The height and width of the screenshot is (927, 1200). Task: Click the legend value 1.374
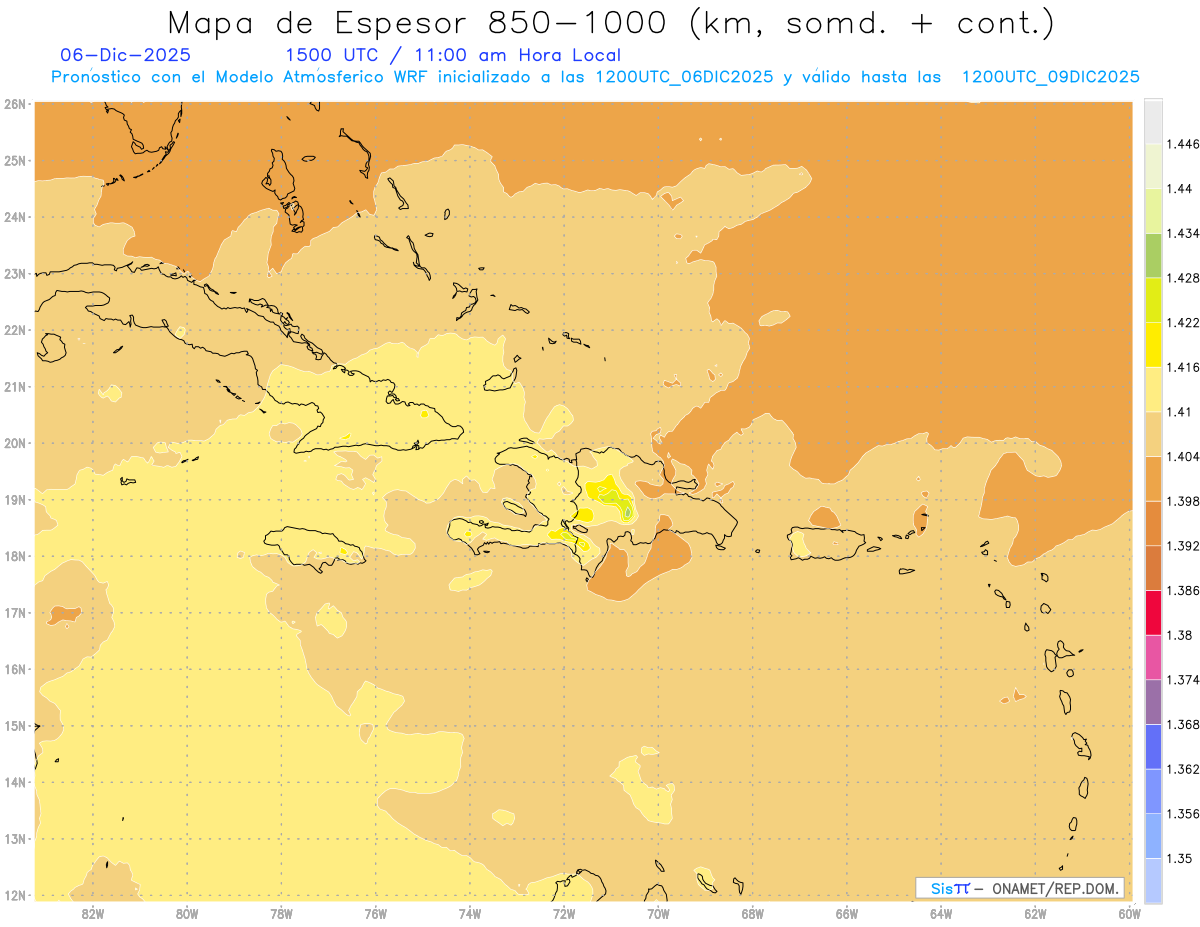coord(1183,680)
